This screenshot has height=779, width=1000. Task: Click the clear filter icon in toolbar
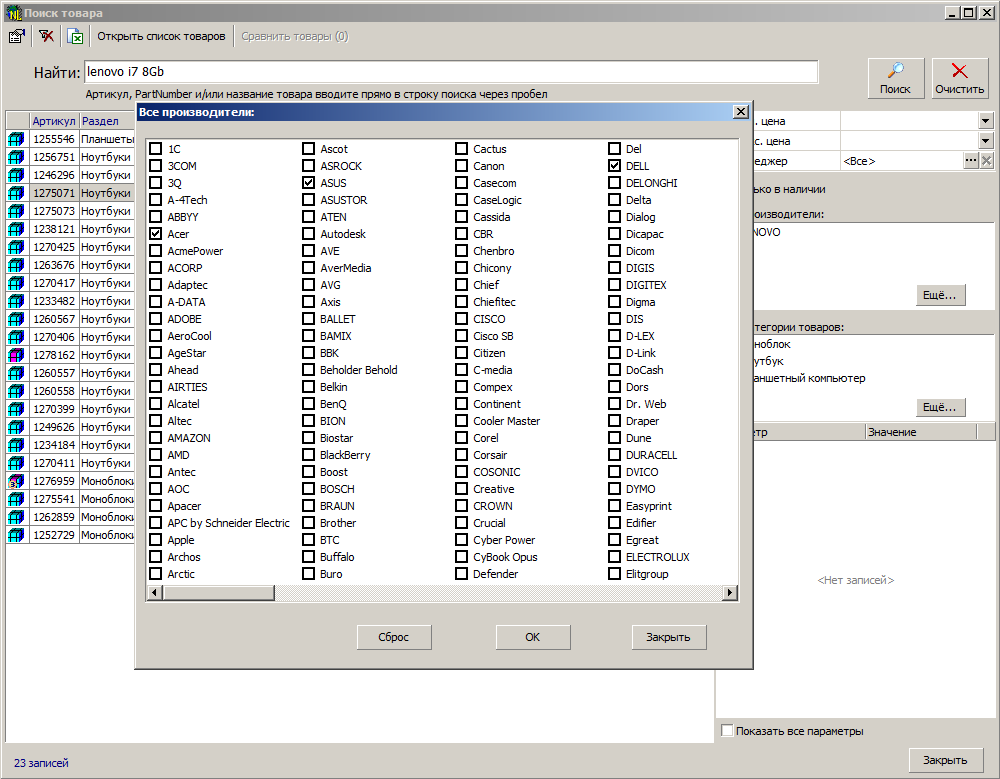pos(47,36)
